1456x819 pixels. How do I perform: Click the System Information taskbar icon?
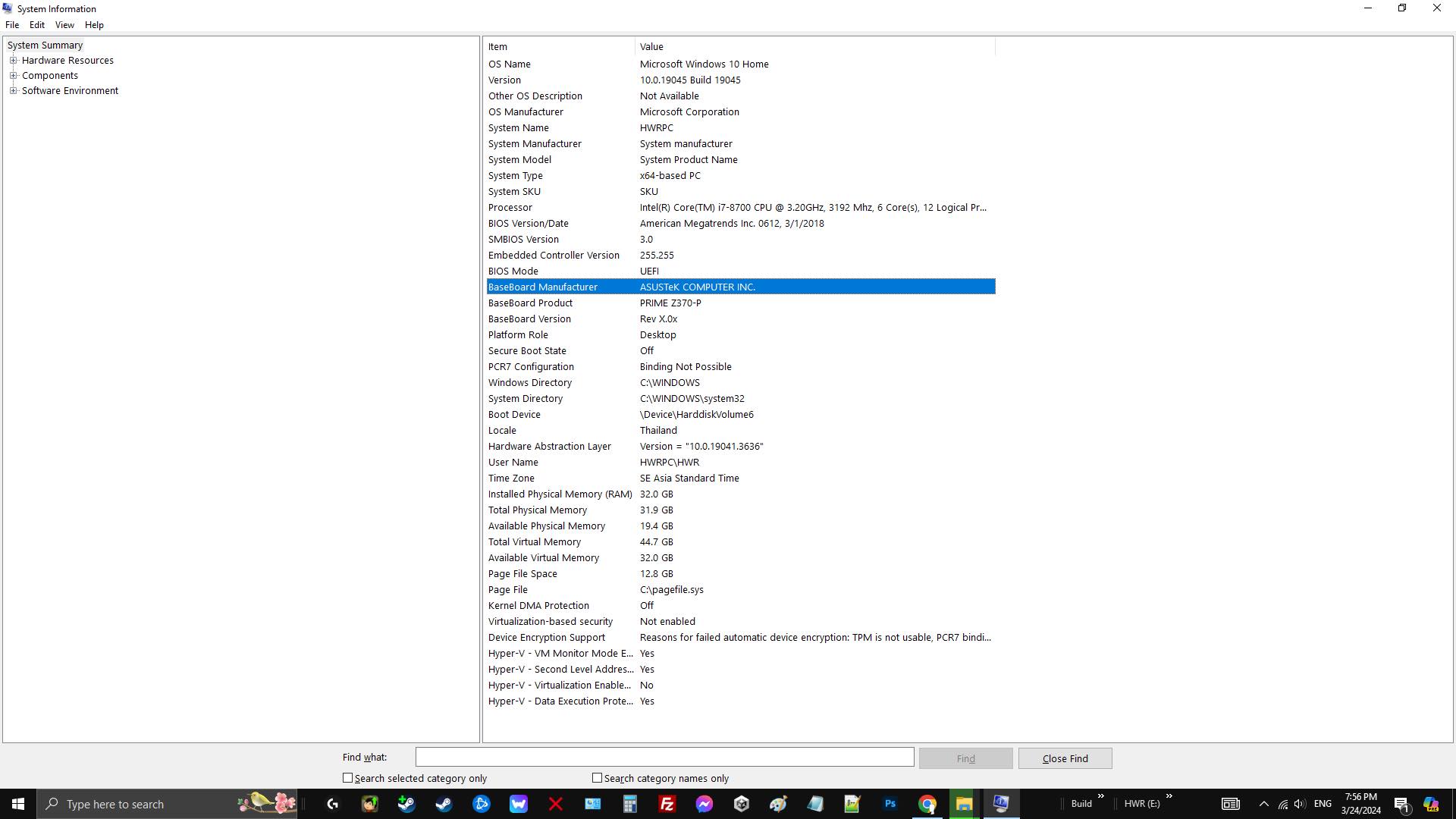[x=1002, y=804]
